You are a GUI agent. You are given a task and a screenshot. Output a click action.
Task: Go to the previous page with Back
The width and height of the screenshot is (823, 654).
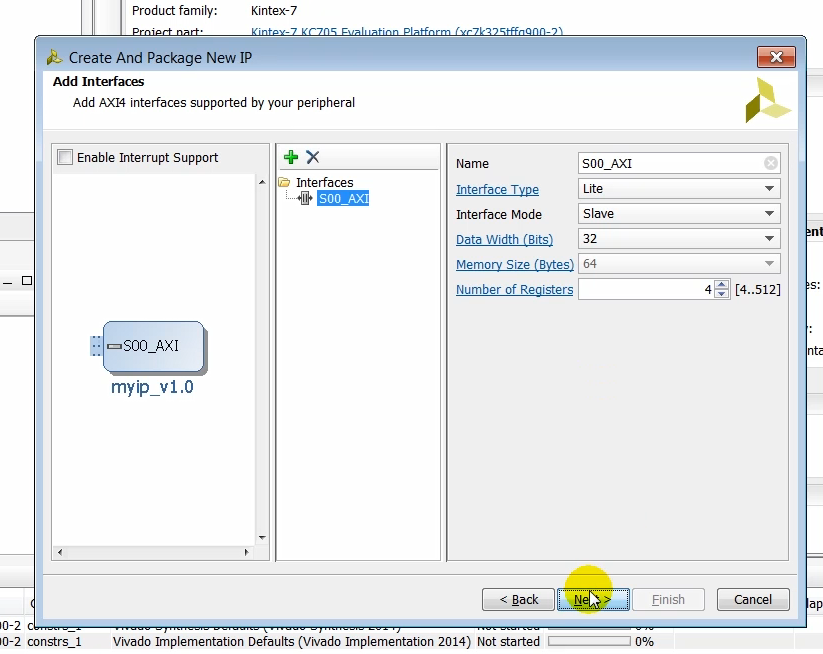pos(517,600)
